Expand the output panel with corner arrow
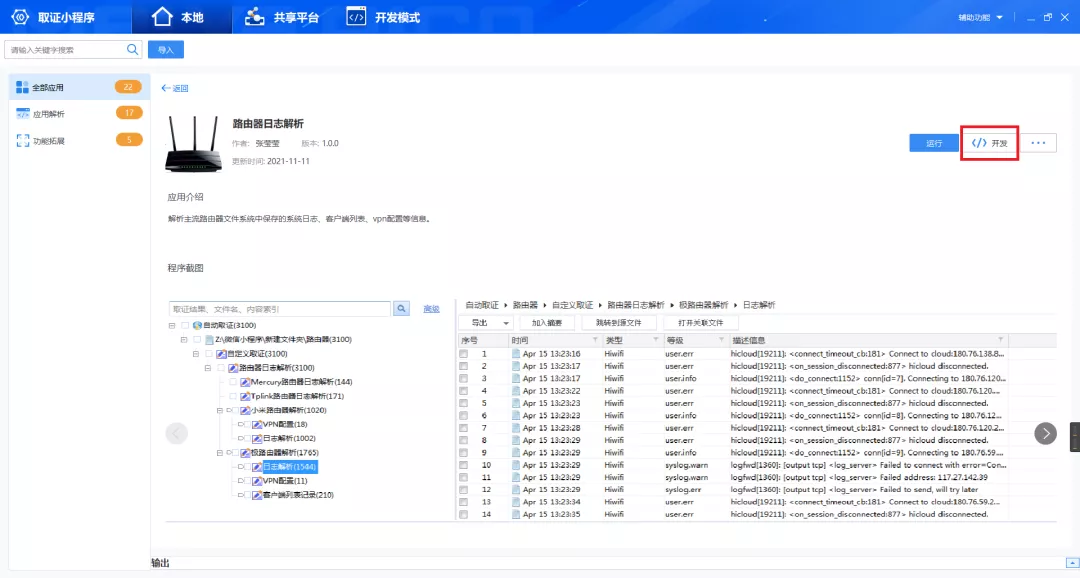The image size is (1080, 578). [x=1072, y=563]
